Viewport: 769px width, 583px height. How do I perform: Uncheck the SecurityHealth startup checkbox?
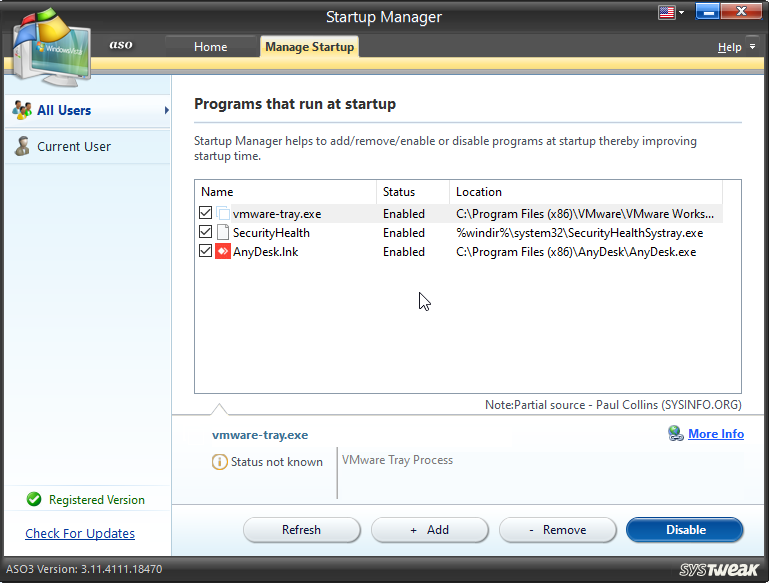point(206,233)
